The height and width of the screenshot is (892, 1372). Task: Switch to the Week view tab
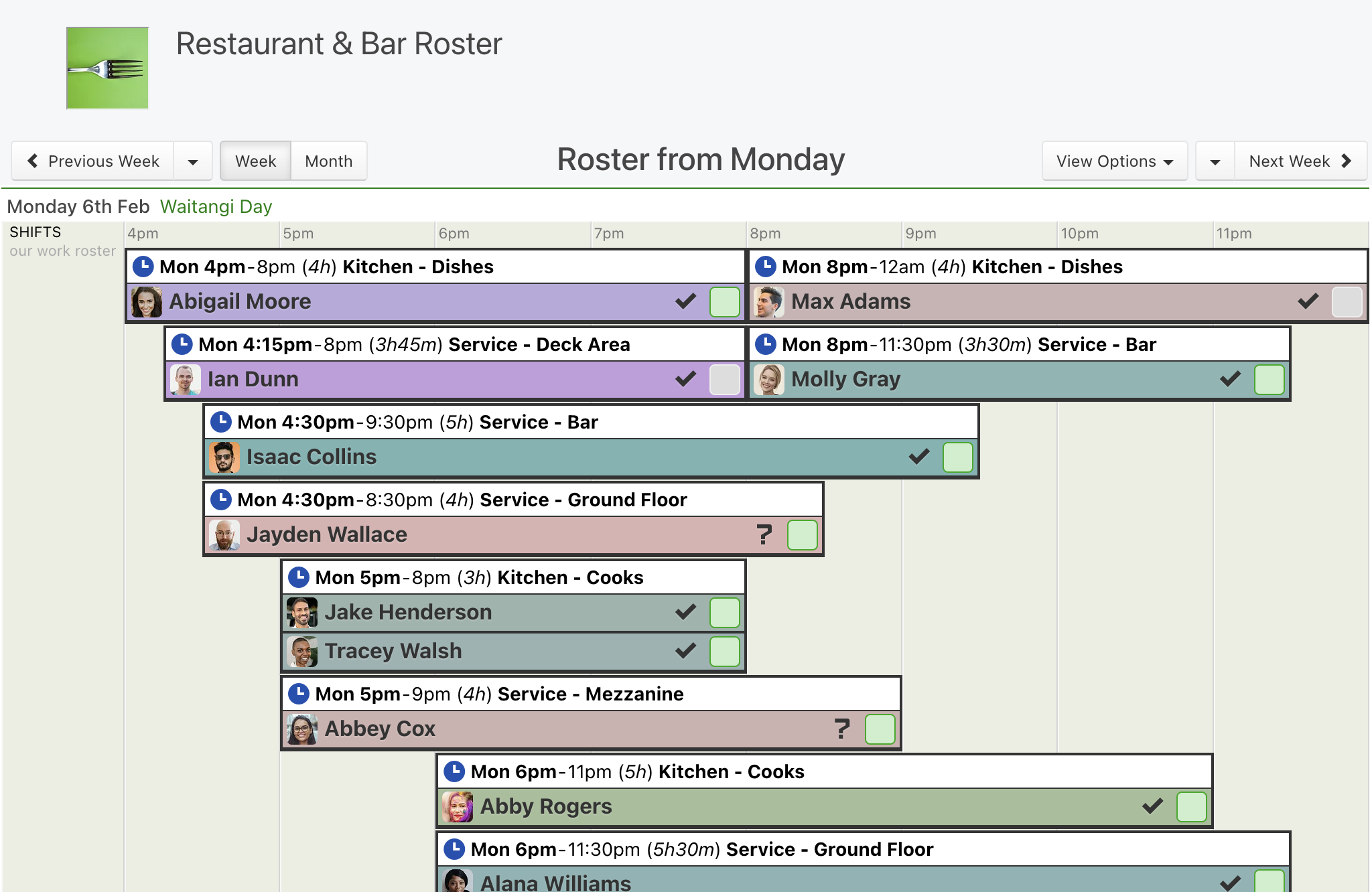[x=255, y=161]
